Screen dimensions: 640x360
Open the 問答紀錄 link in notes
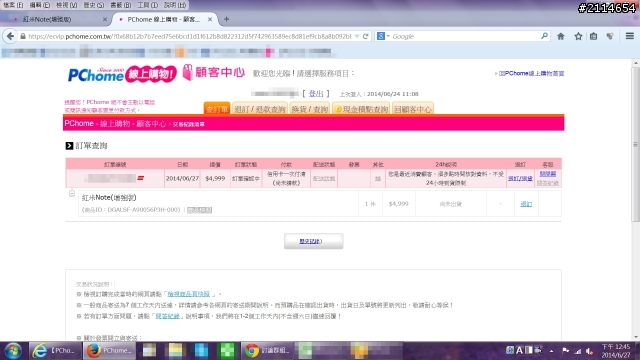(x=167, y=316)
